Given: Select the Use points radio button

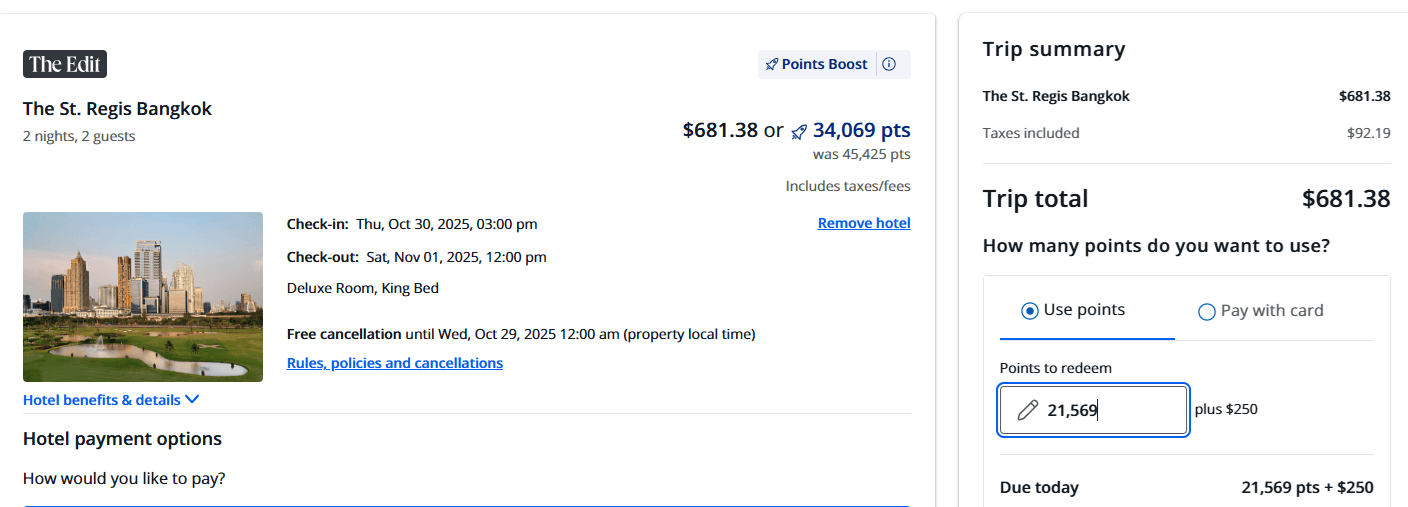Looking at the screenshot, I should pos(1029,311).
